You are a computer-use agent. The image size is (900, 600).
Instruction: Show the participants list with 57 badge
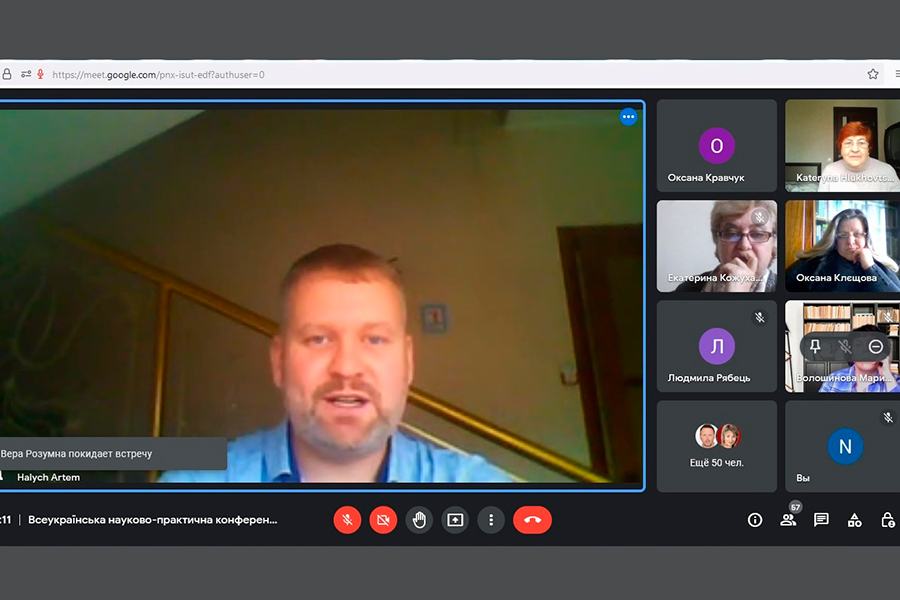pos(788,520)
